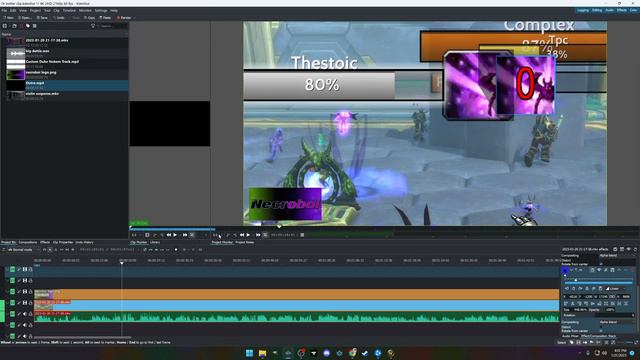Screen dimensions: 640x360
Task: Click the Undo toolbar button
Action: [x=59, y=18]
